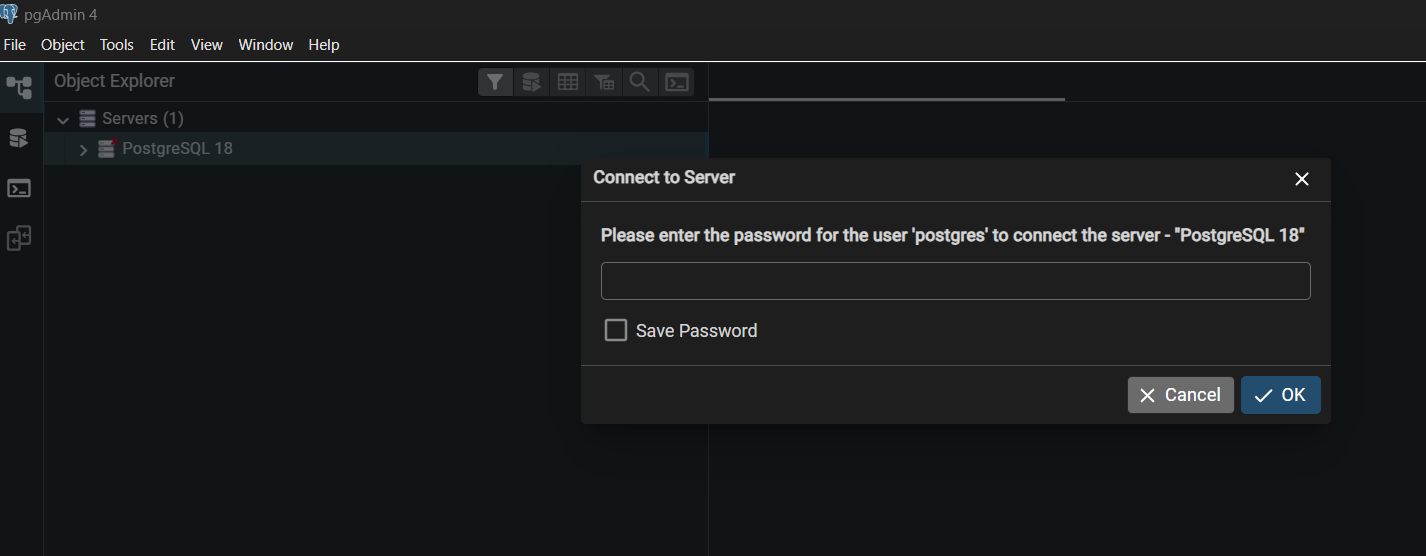Open the PSQL Tool Workspace sidebar icon
This screenshot has width=1426, height=556.
[x=19, y=188]
